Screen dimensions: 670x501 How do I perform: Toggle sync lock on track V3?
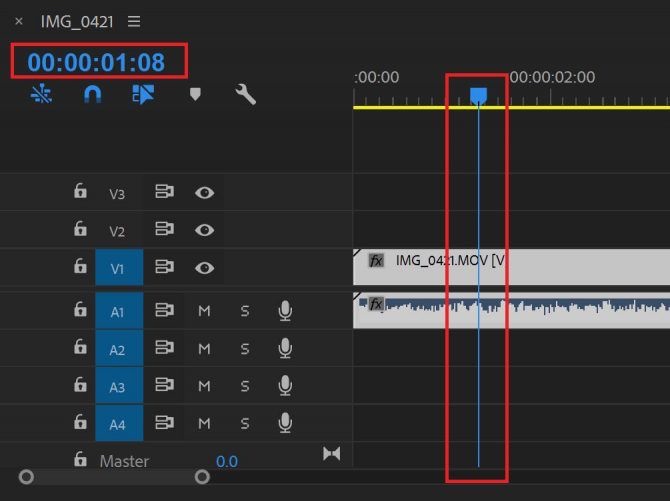pyautogui.click(x=164, y=193)
